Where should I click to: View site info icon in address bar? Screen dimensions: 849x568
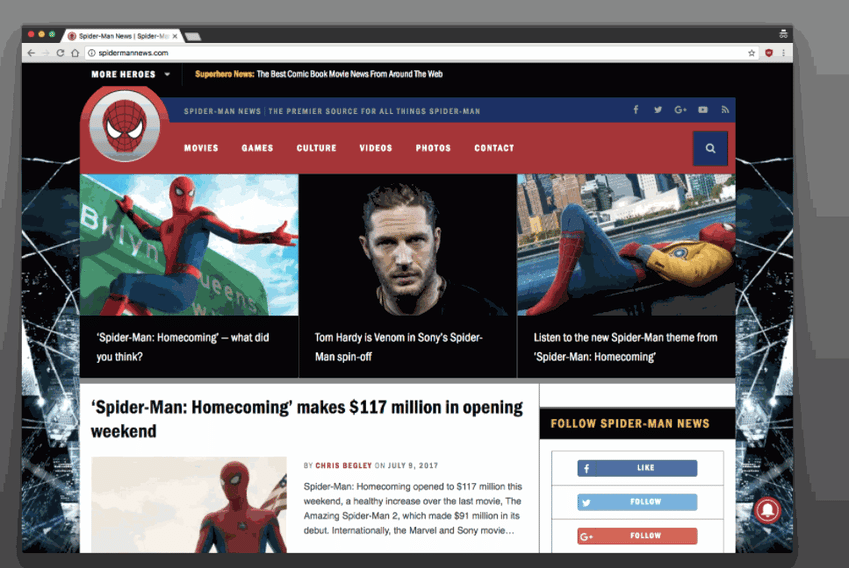(x=92, y=53)
